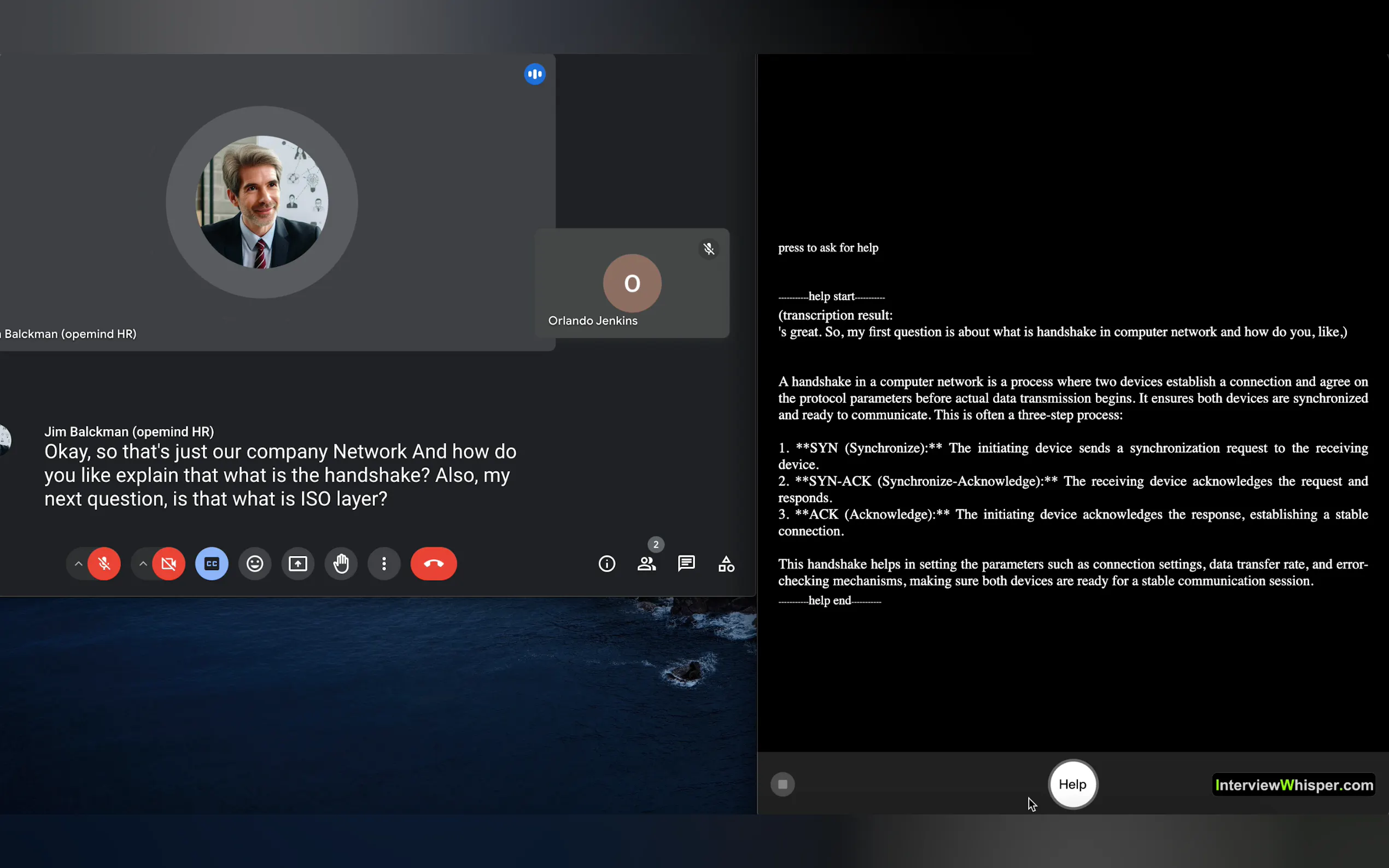The width and height of the screenshot is (1389, 868).
Task: Turn on the camera in the call
Action: (169, 564)
